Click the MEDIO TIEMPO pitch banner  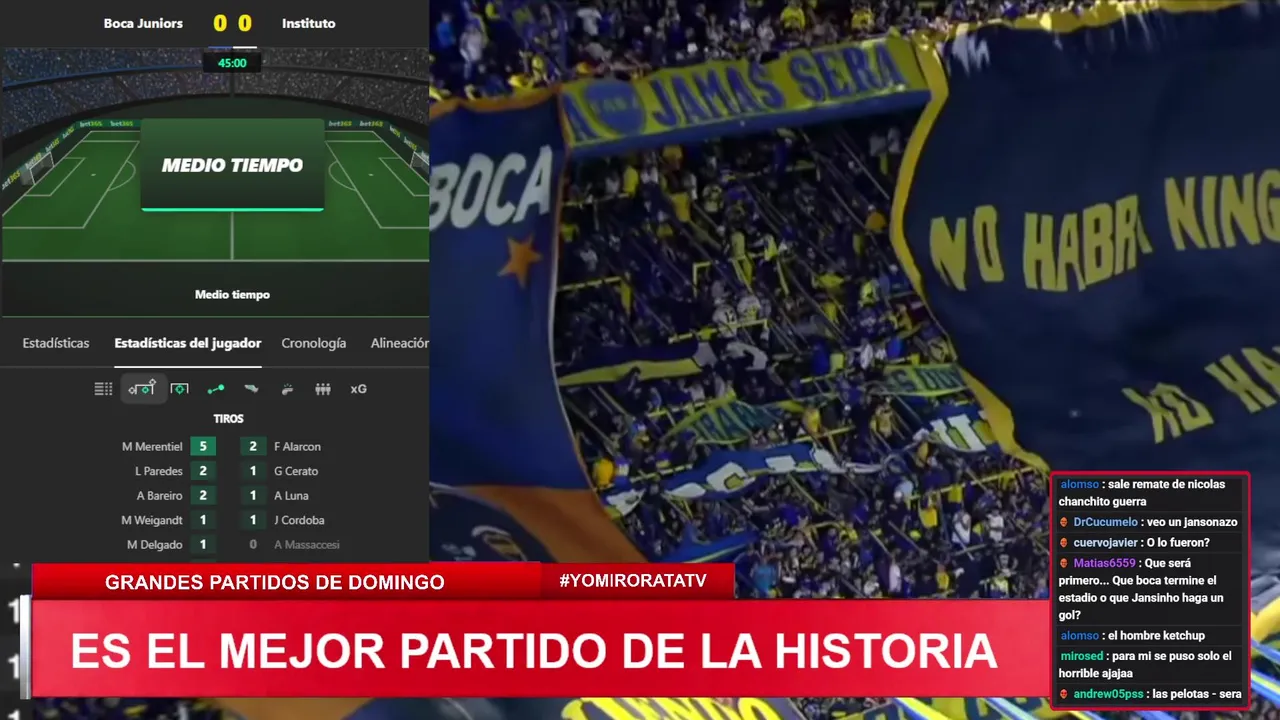point(232,165)
